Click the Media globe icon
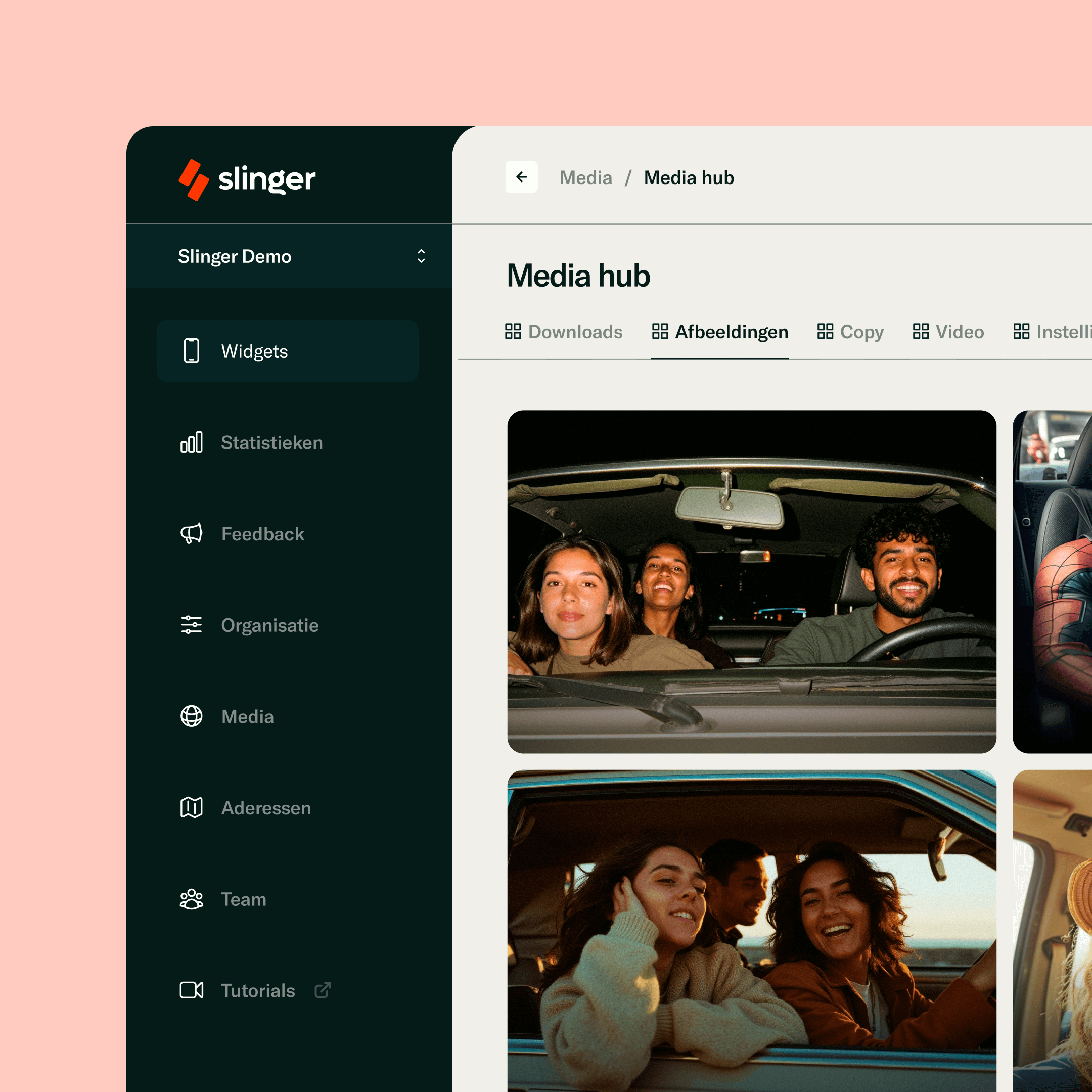The height and width of the screenshot is (1092, 1092). [192, 716]
